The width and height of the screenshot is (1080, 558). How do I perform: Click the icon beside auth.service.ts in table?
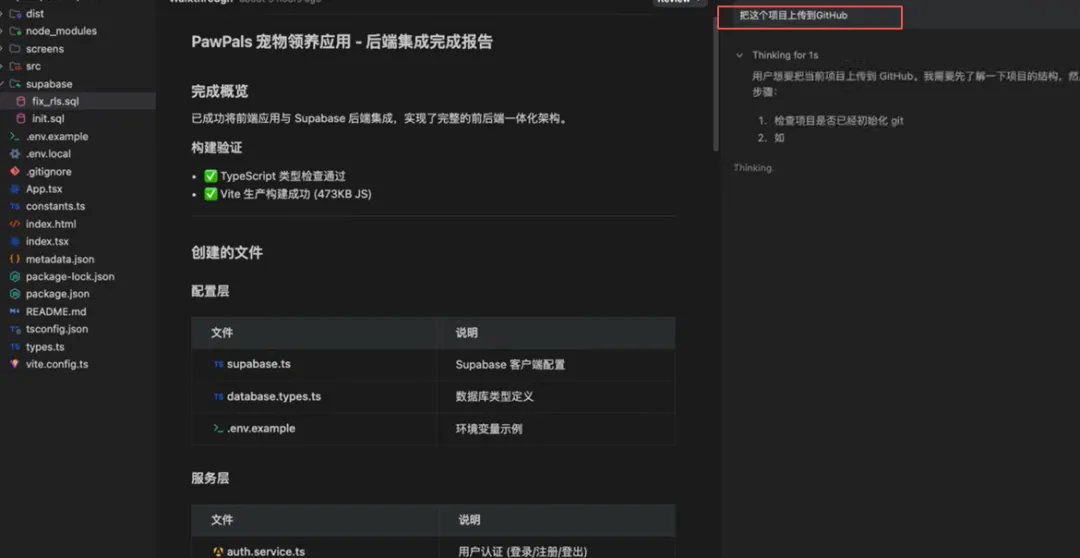[218, 552]
